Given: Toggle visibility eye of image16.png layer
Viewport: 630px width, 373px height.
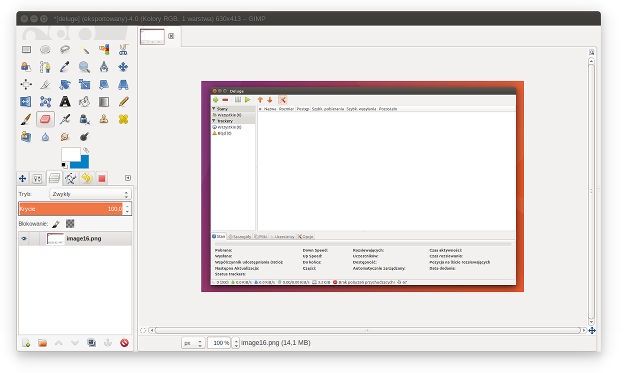Looking at the screenshot, I should (x=24, y=238).
